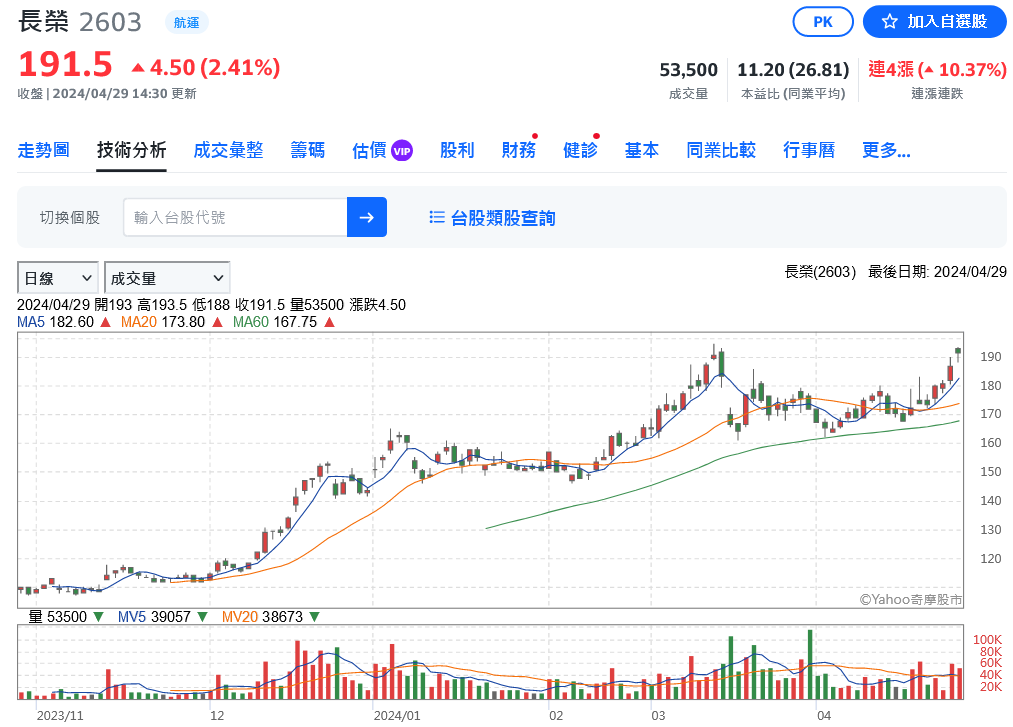Click the green down-triangle beside 量 53500
This screenshot has height=727, width=1013.
(98, 617)
